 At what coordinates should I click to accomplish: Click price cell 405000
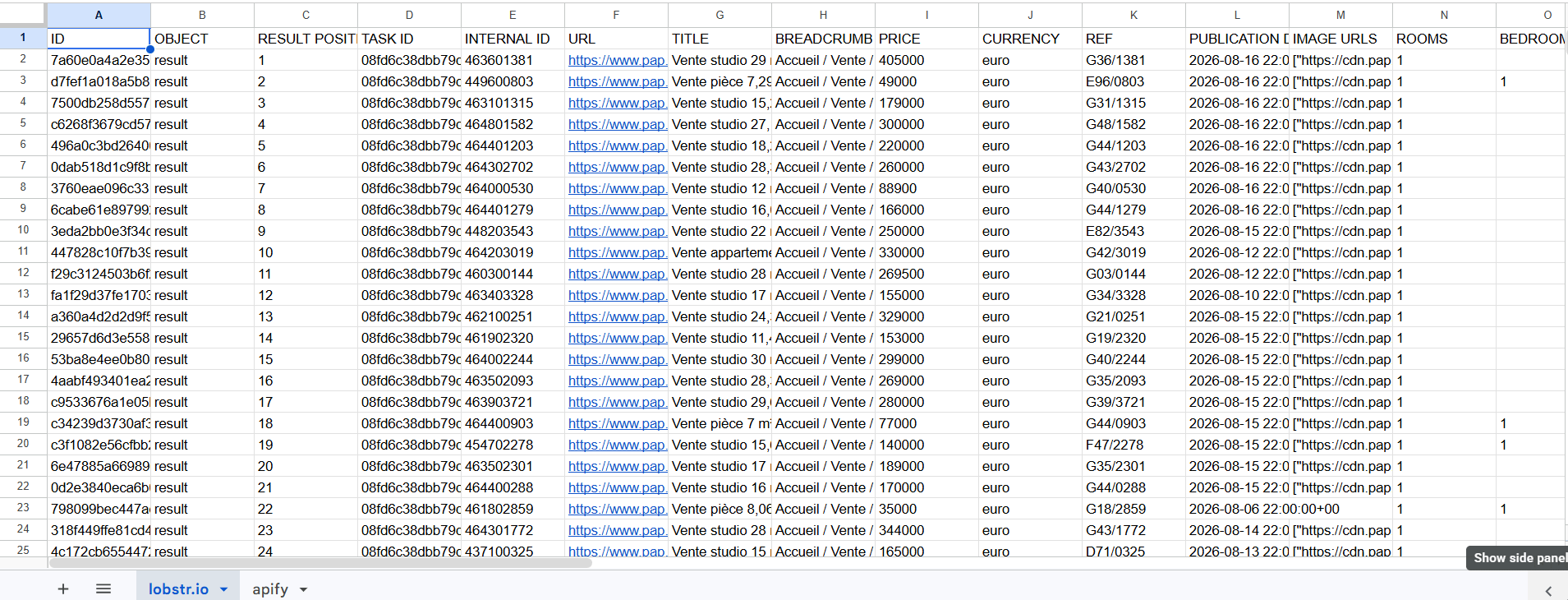(x=927, y=60)
